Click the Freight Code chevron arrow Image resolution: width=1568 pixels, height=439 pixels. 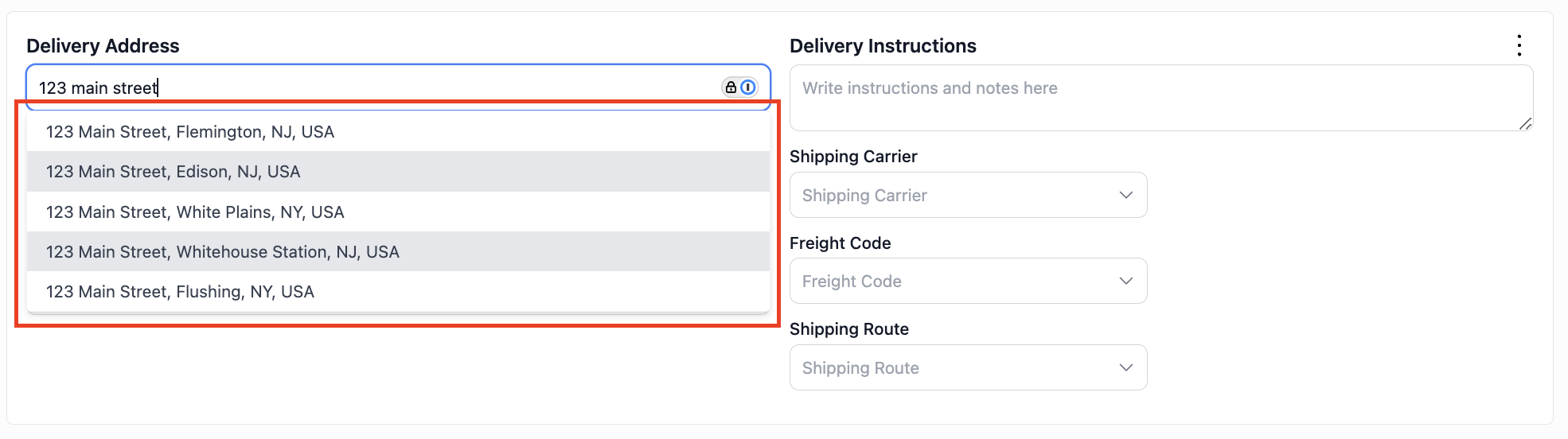[1125, 281]
